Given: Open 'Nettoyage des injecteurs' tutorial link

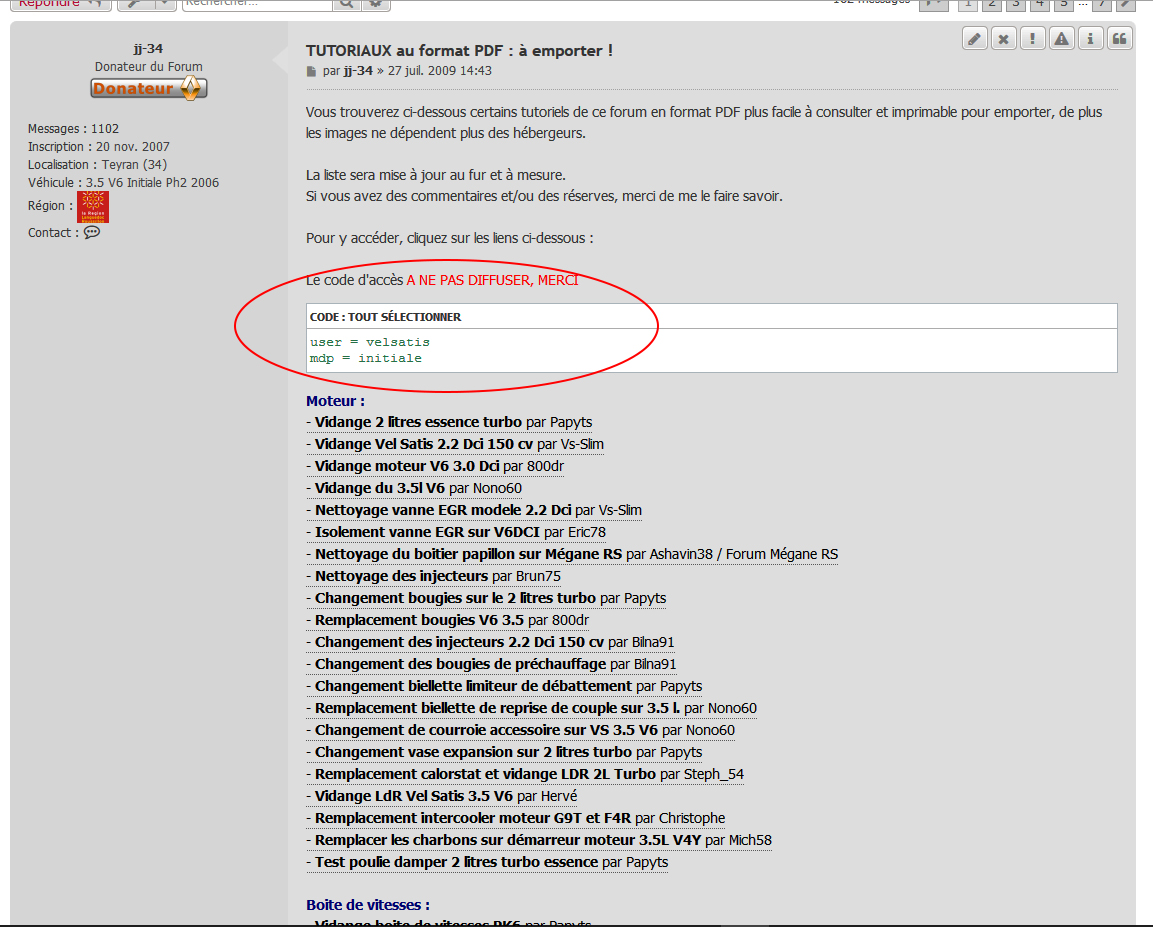Looking at the screenshot, I should 401,576.
